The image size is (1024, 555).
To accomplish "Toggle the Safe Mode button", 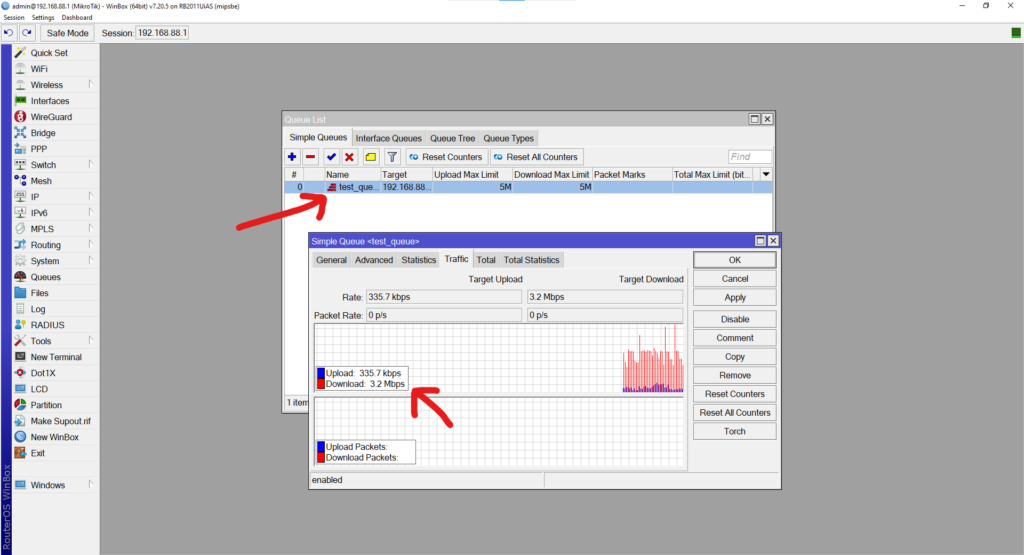I will [x=68, y=33].
